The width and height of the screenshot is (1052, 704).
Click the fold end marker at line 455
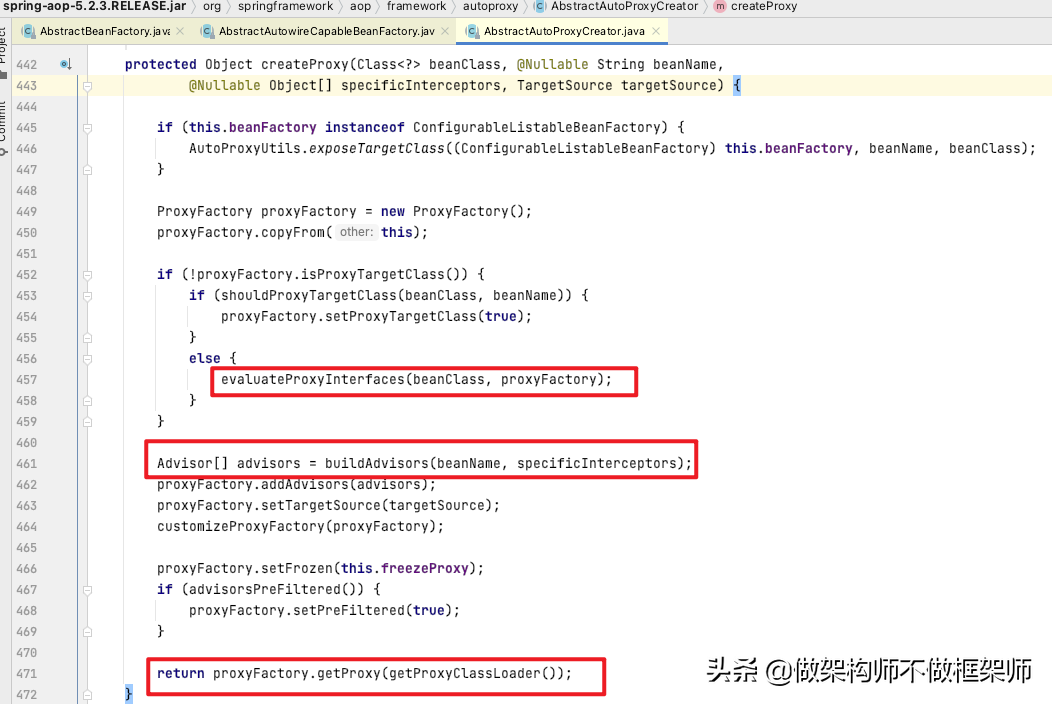[x=87, y=338]
